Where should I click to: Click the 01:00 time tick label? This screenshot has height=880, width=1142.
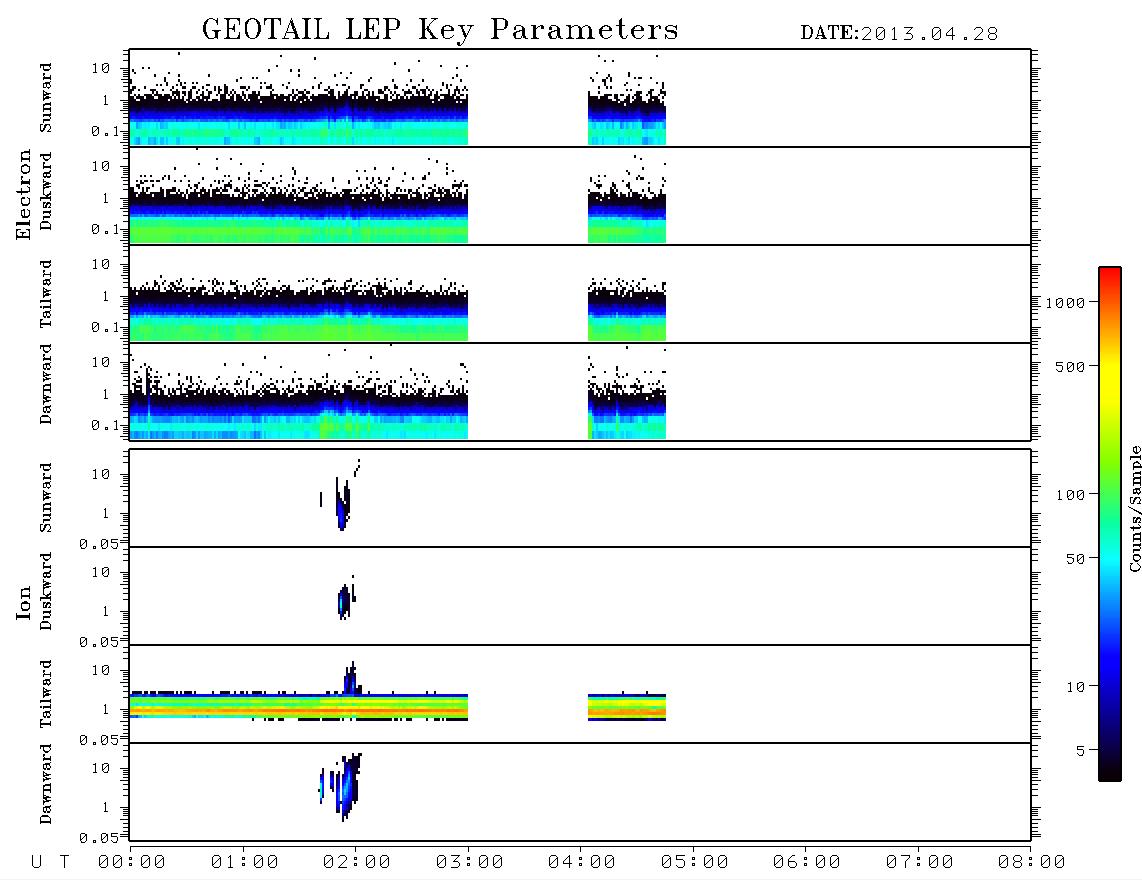[x=245, y=863]
